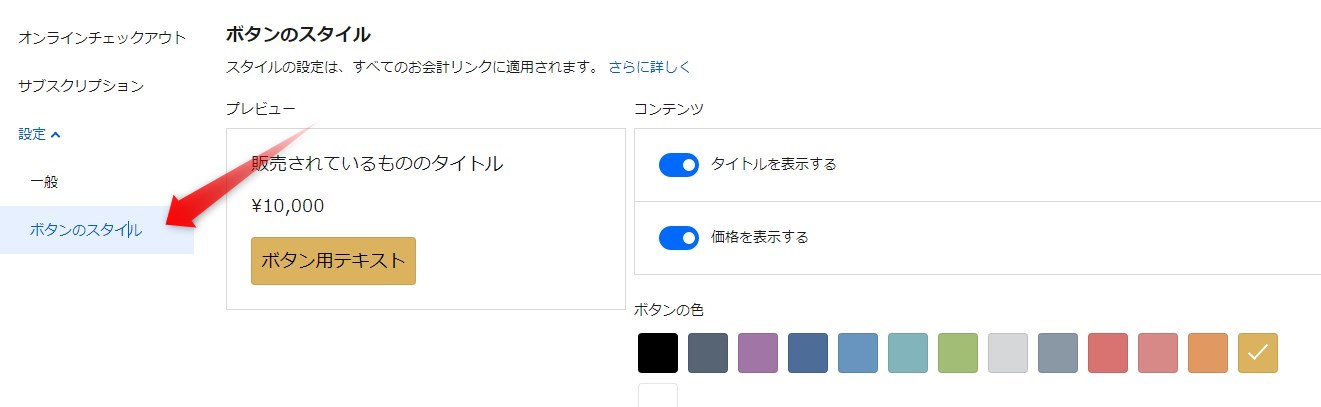This screenshot has width=1321, height=407.
Task: Choose the purple button color swatch
Action: (758, 353)
